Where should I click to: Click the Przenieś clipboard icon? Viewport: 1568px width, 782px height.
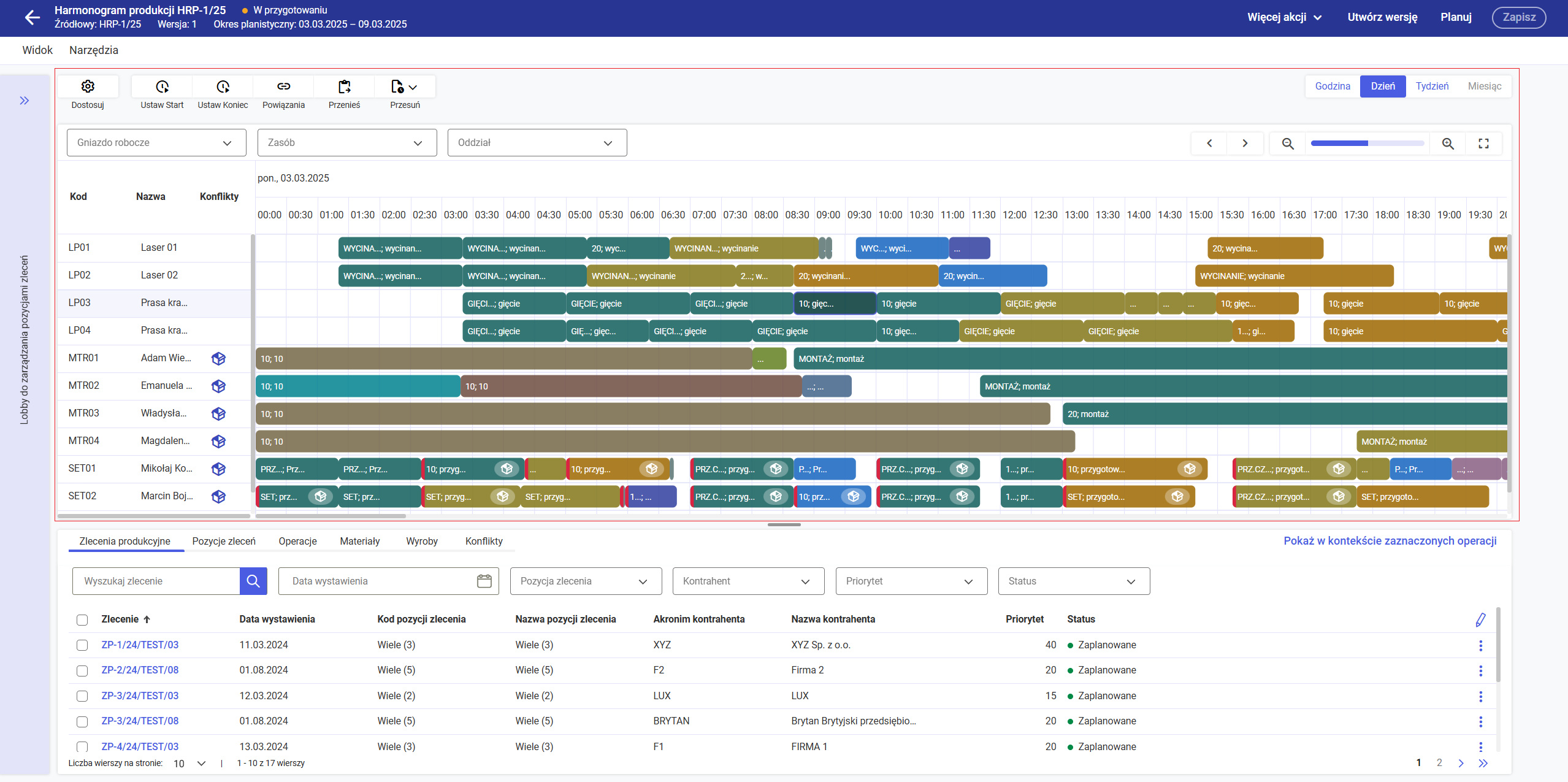coord(344,86)
